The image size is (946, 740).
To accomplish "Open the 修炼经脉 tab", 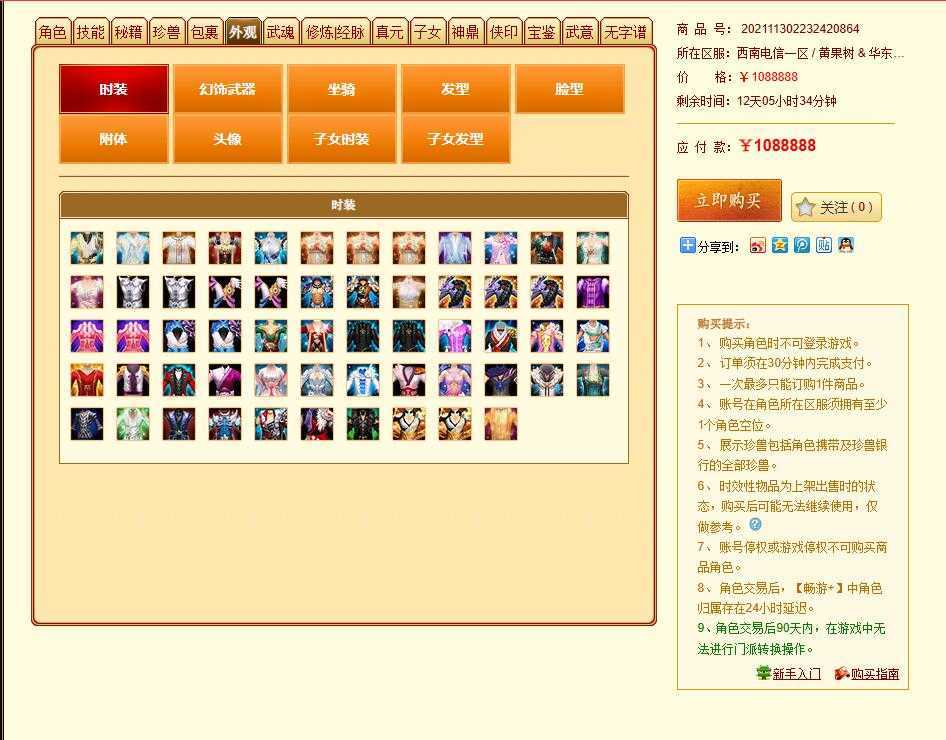I will tap(335, 31).
